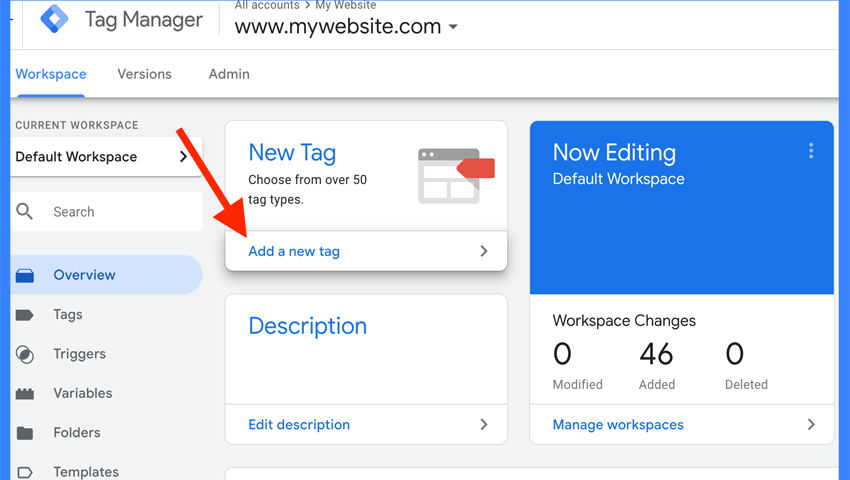Click the Templates icon in sidebar
Image resolution: width=850 pixels, height=480 pixels.
25,472
